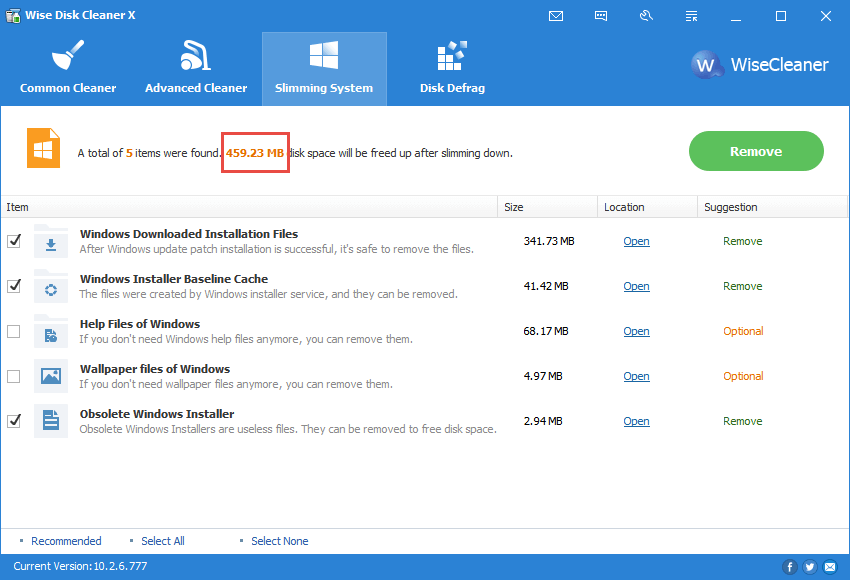Open location of Windows Installer Baseline Cache

pyautogui.click(x=636, y=286)
